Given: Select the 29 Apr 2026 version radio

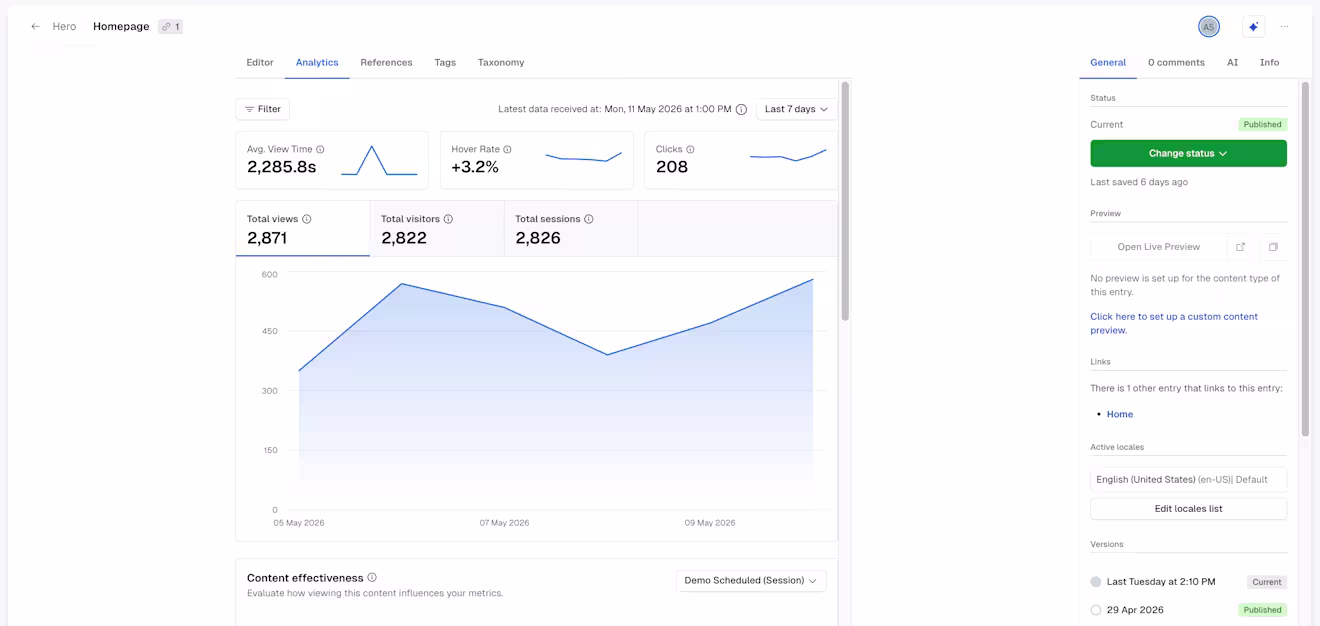Looking at the screenshot, I should click(1096, 610).
